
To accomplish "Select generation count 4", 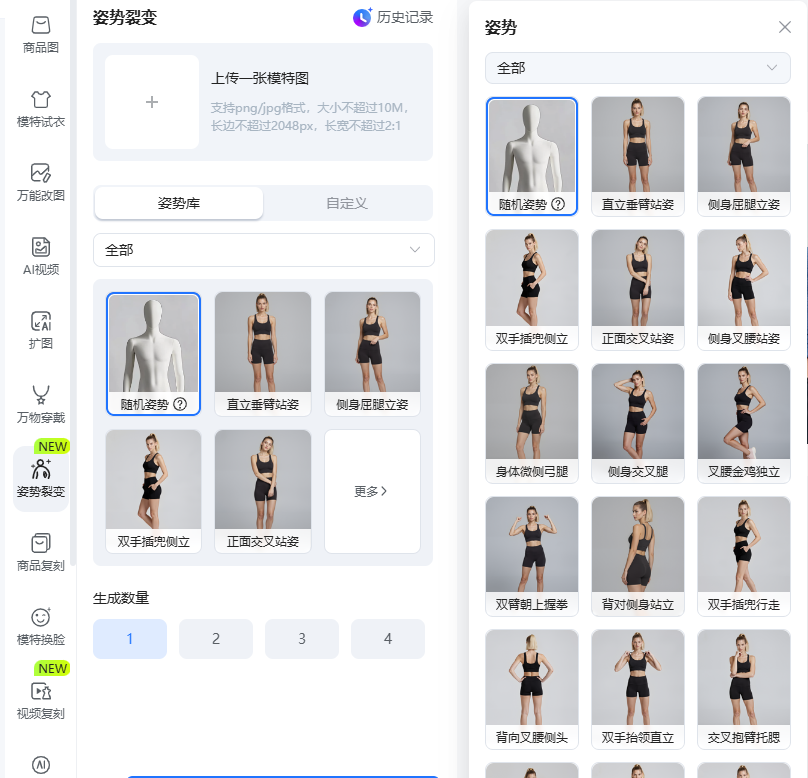I will (x=388, y=639).
